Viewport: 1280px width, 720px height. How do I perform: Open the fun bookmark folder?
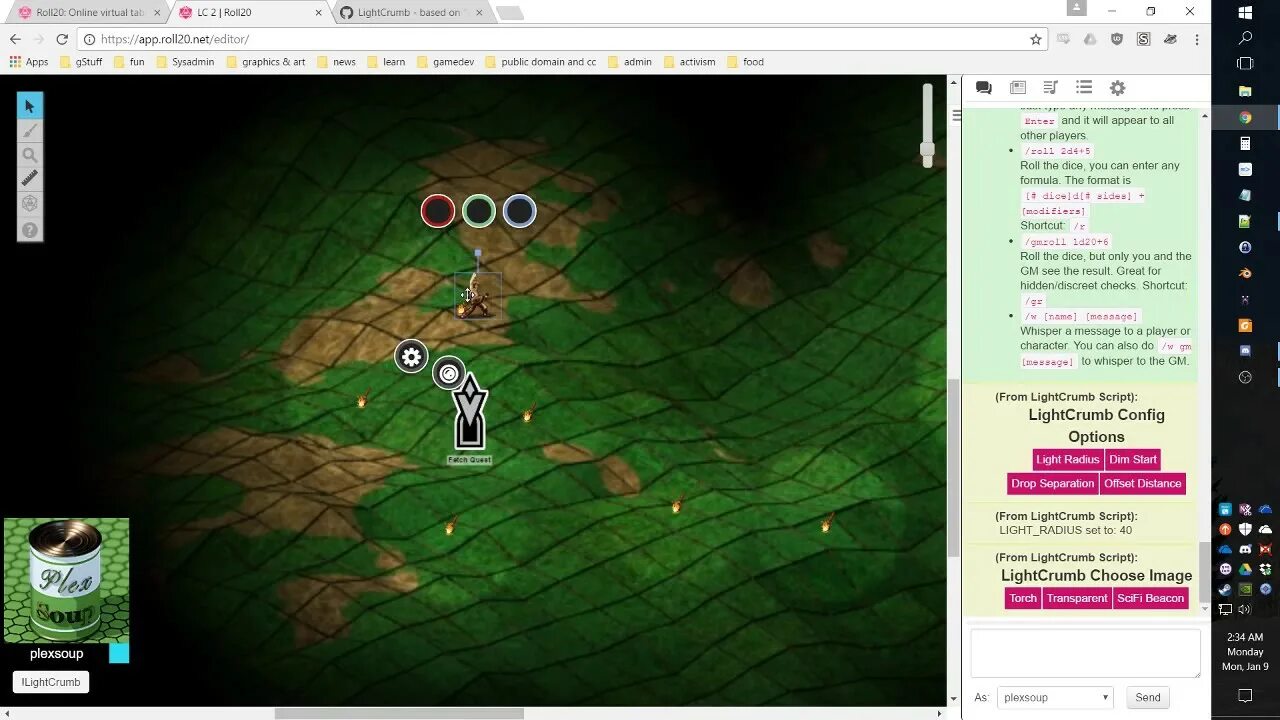point(129,62)
